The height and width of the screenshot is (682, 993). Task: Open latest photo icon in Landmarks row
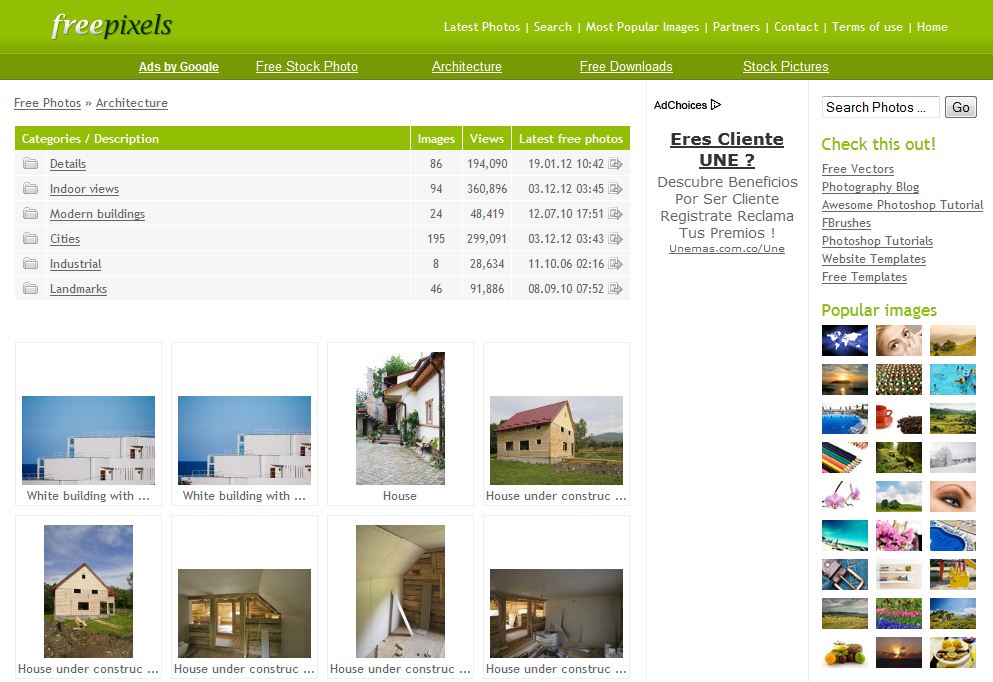pyautogui.click(x=616, y=289)
